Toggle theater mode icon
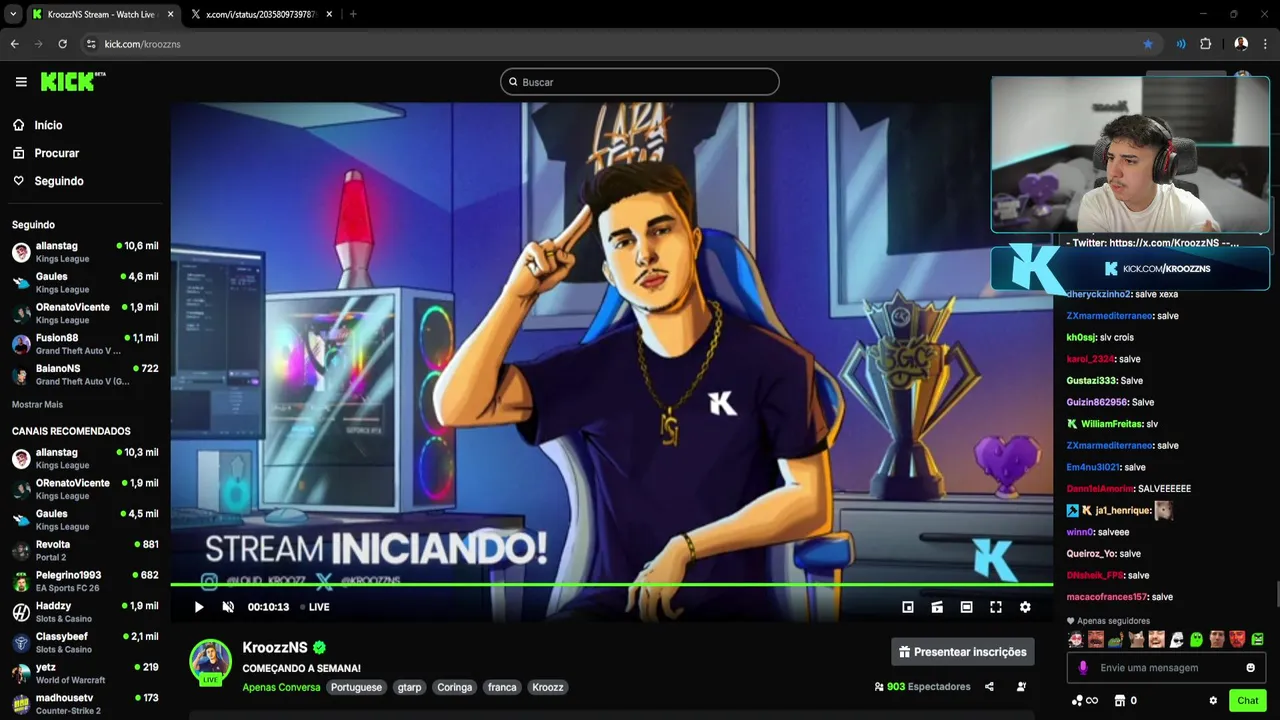 966,607
